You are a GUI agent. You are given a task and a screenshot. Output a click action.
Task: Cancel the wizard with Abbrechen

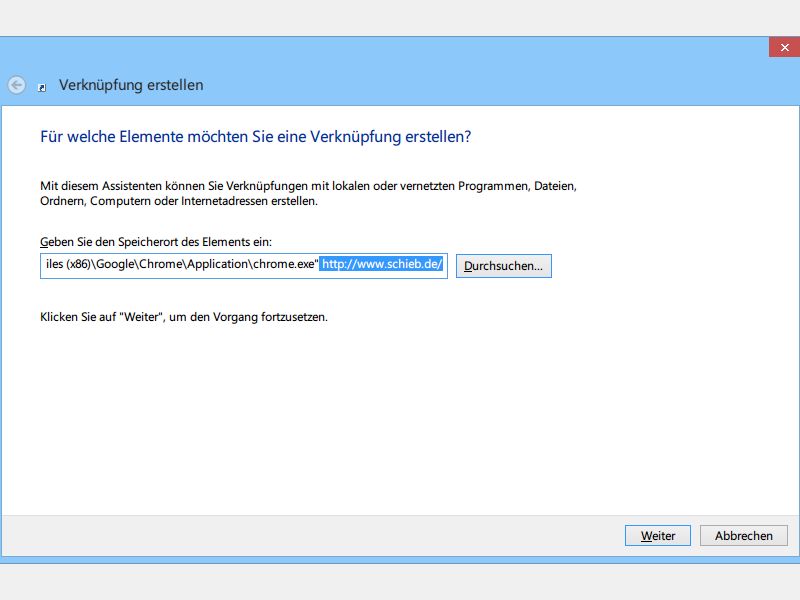743,536
